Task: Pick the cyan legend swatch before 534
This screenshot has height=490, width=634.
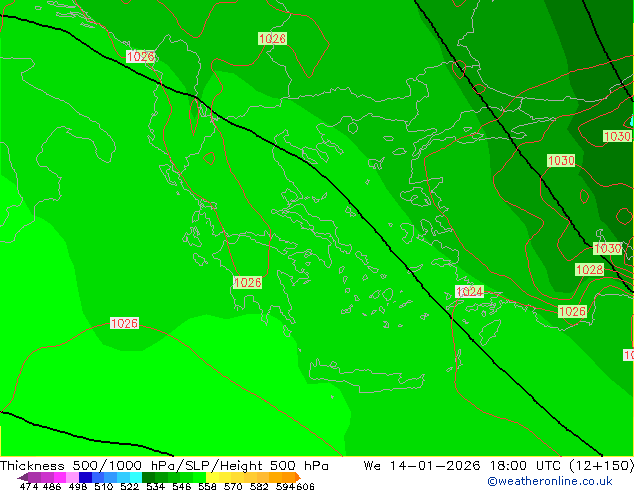Action: click(x=136, y=477)
